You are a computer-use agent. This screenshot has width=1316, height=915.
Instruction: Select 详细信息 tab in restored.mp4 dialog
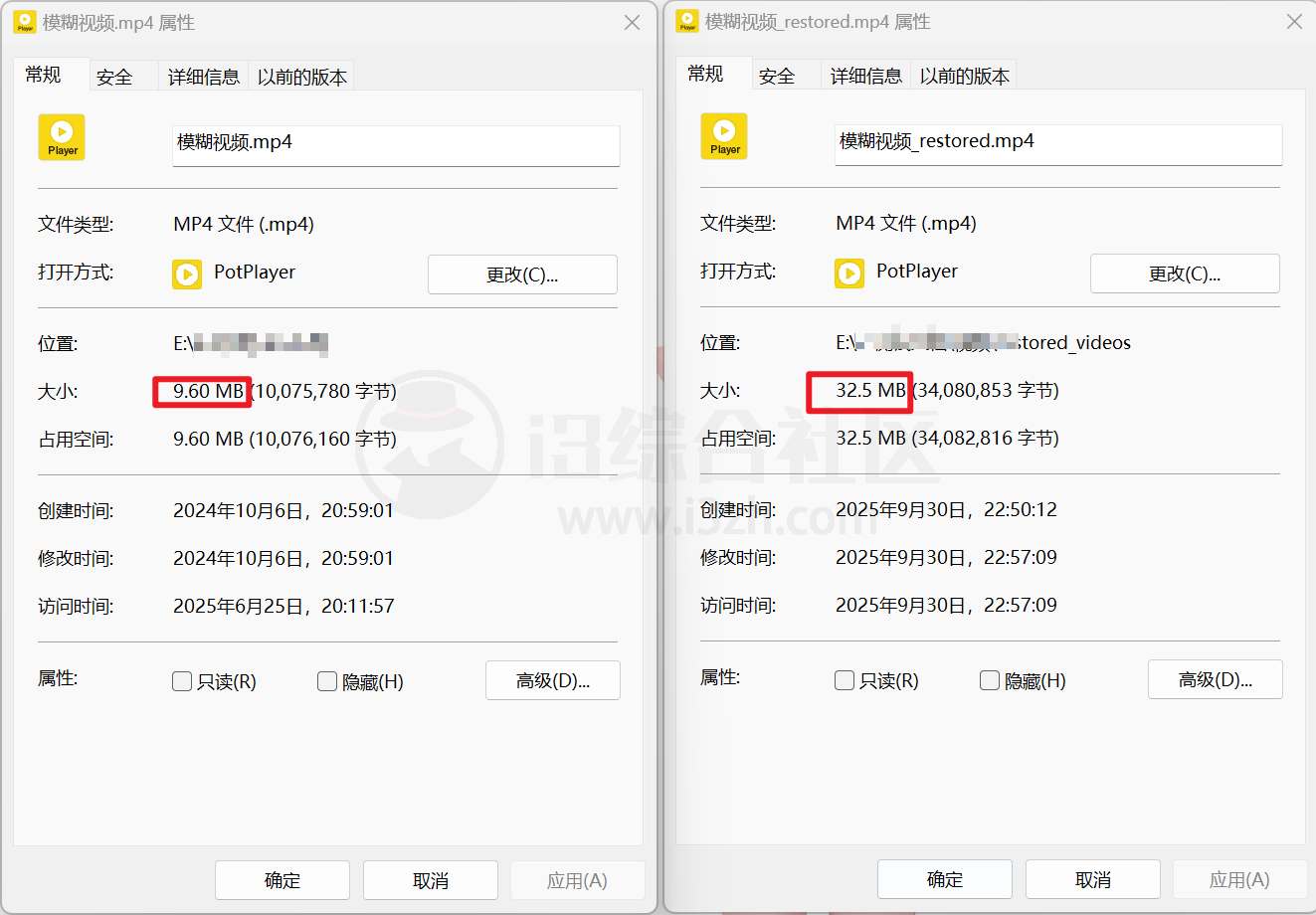click(865, 76)
